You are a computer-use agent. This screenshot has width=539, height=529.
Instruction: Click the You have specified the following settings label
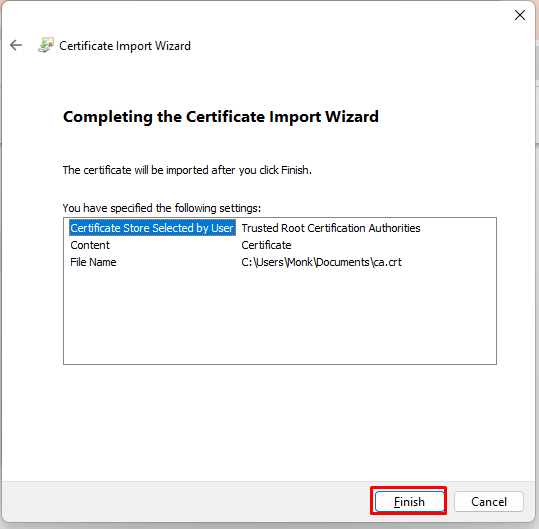[162, 208]
